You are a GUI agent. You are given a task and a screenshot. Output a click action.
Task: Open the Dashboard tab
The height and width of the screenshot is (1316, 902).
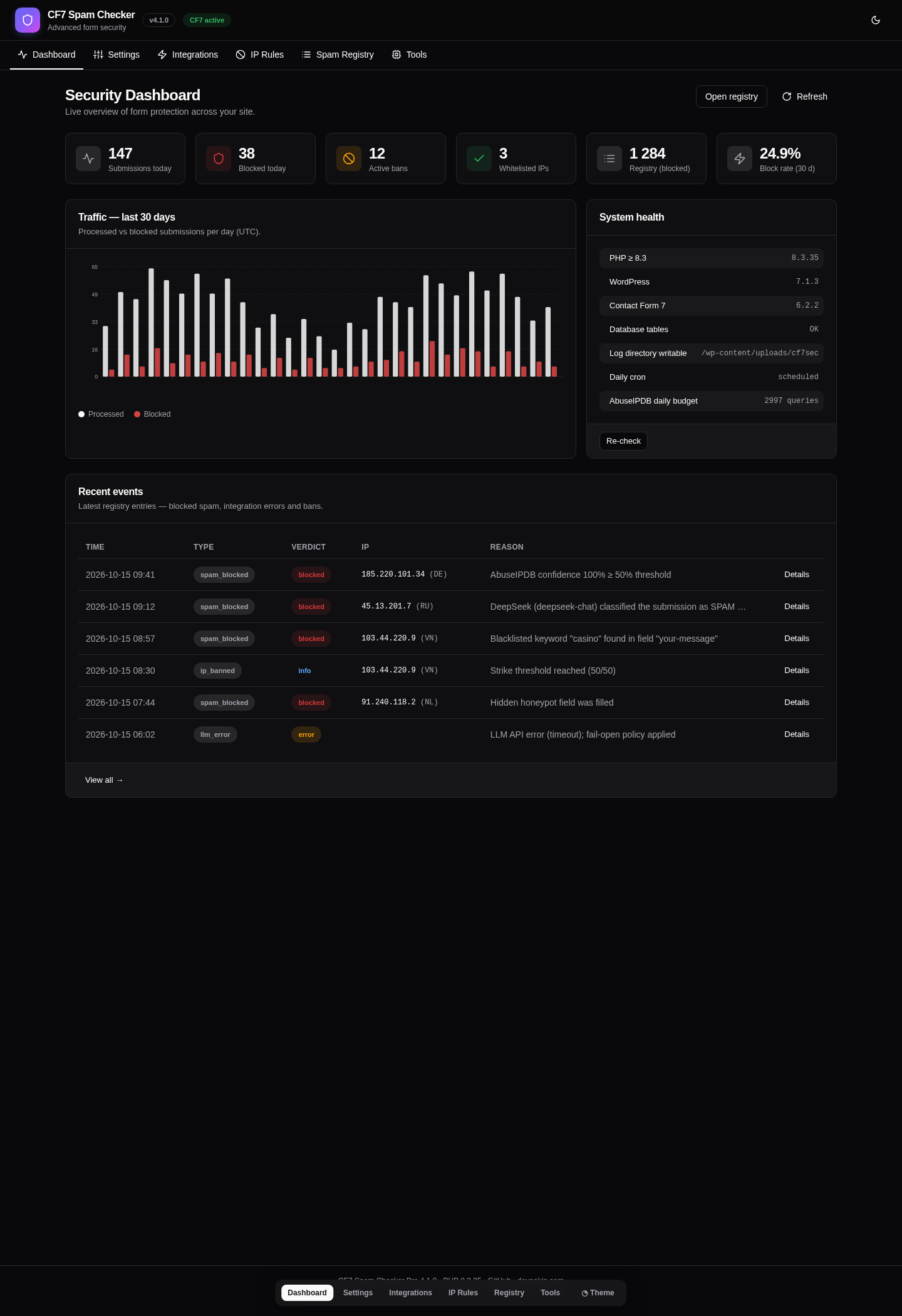click(46, 55)
